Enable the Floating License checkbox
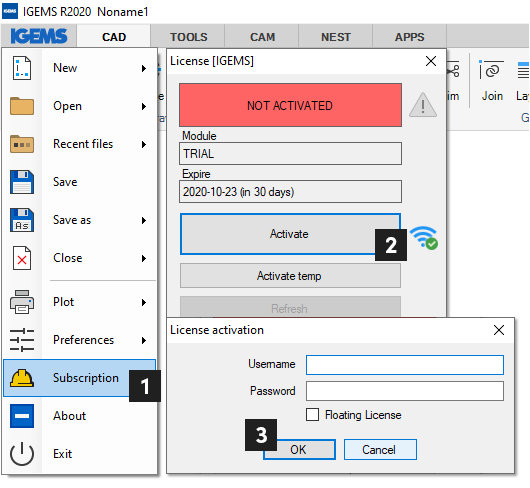This screenshot has height=488, width=530. click(312, 415)
